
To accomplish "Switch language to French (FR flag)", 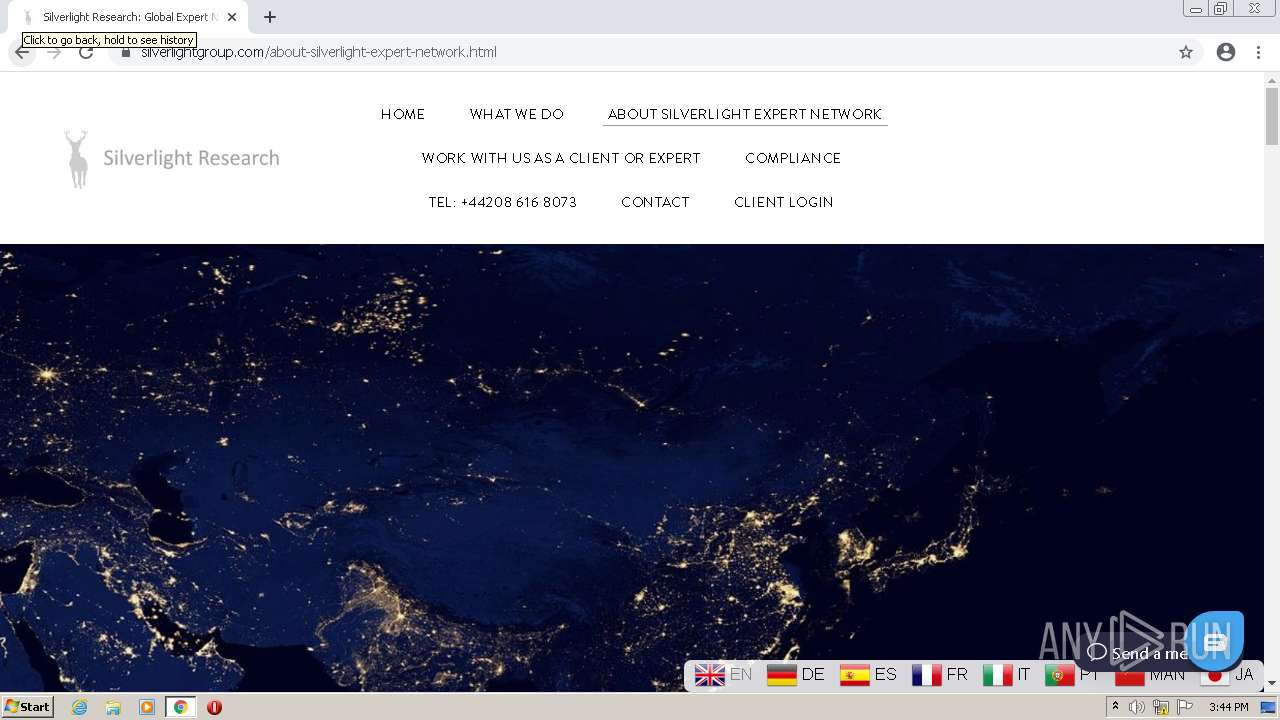I will 940,675.
